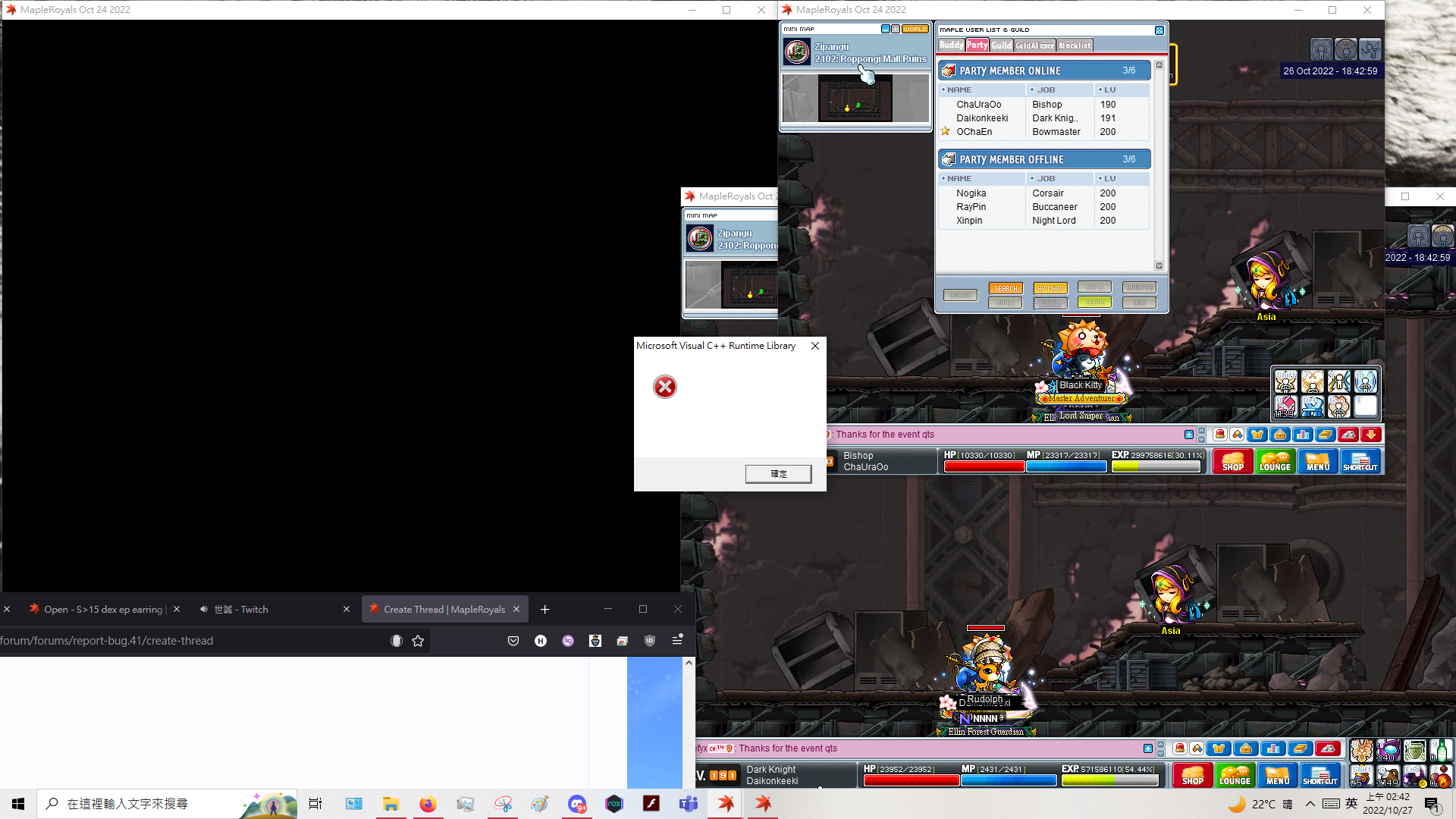
Task: Expand the Windows system tray hidden icons chevron
Action: point(1310,804)
